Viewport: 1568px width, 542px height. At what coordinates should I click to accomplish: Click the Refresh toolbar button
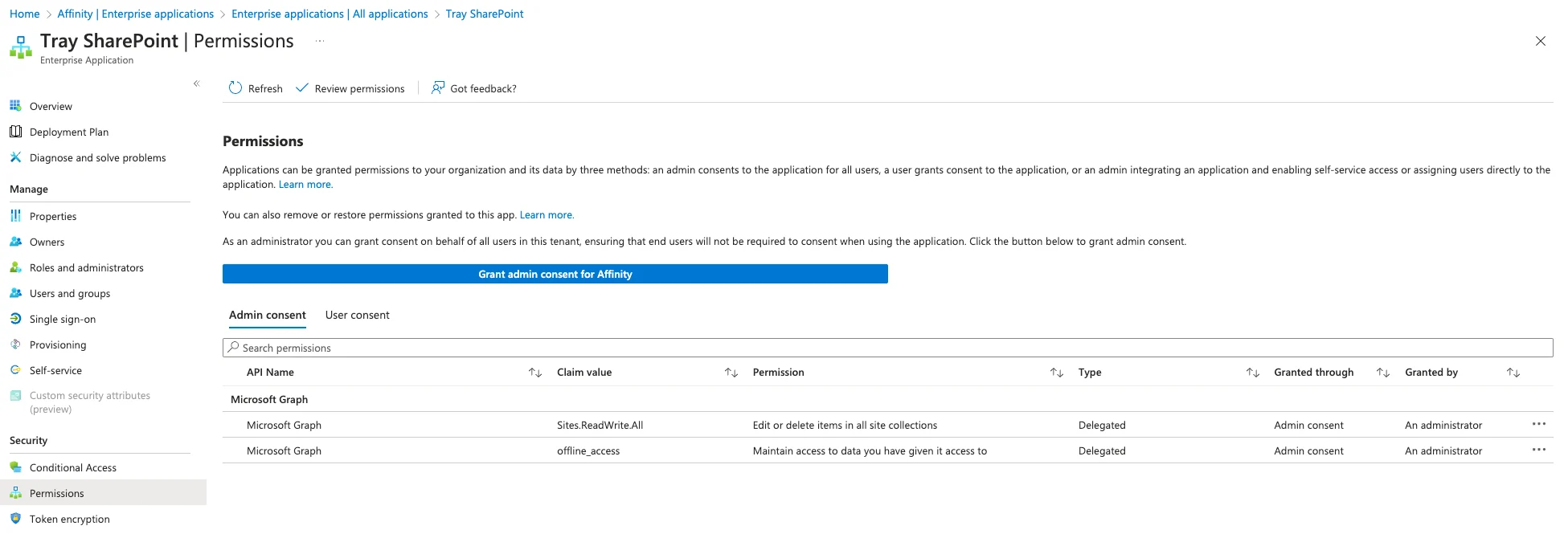point(256,88)
